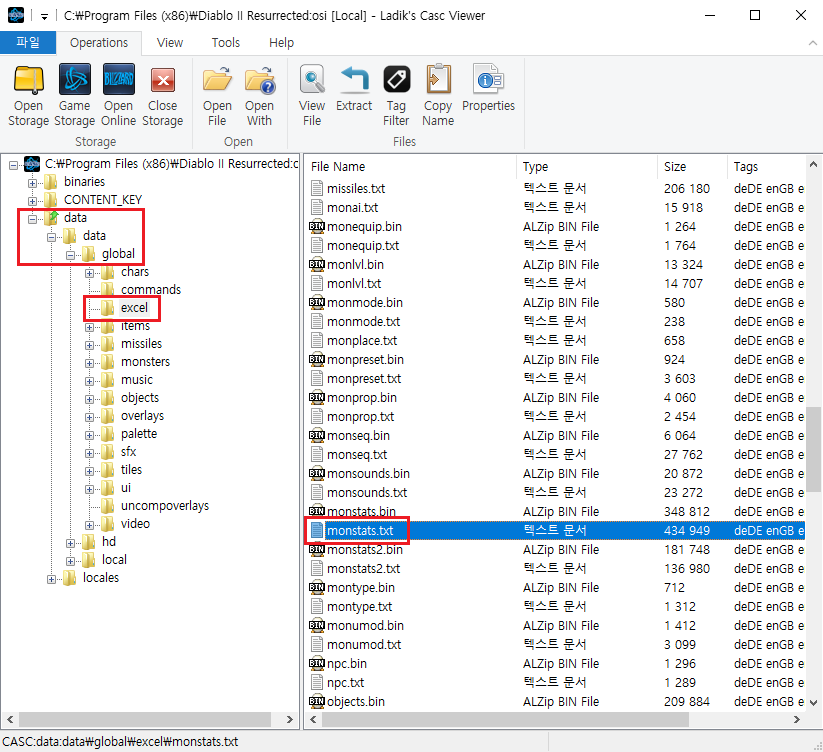The width and height of the screenshot is (823, 752).
Task: Open the 파일 menu tab
Action: [x=28, y=42]
